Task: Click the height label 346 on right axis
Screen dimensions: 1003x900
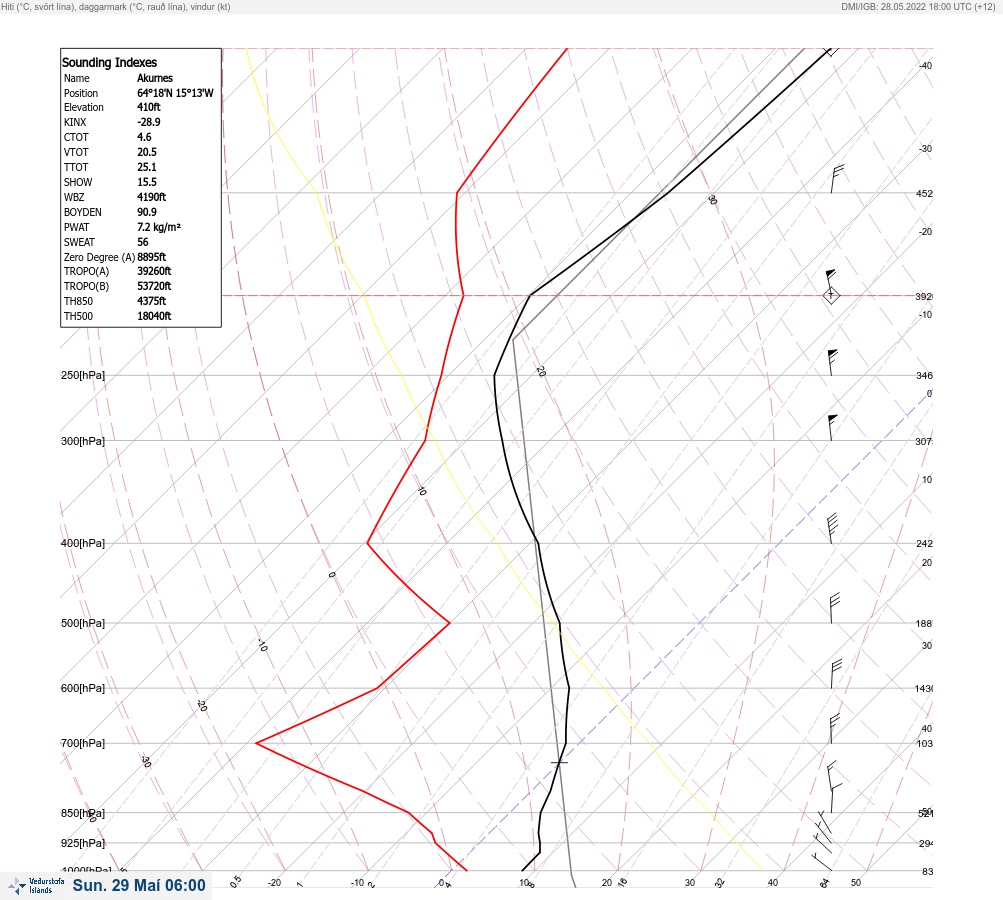Action: click(924, 375)
